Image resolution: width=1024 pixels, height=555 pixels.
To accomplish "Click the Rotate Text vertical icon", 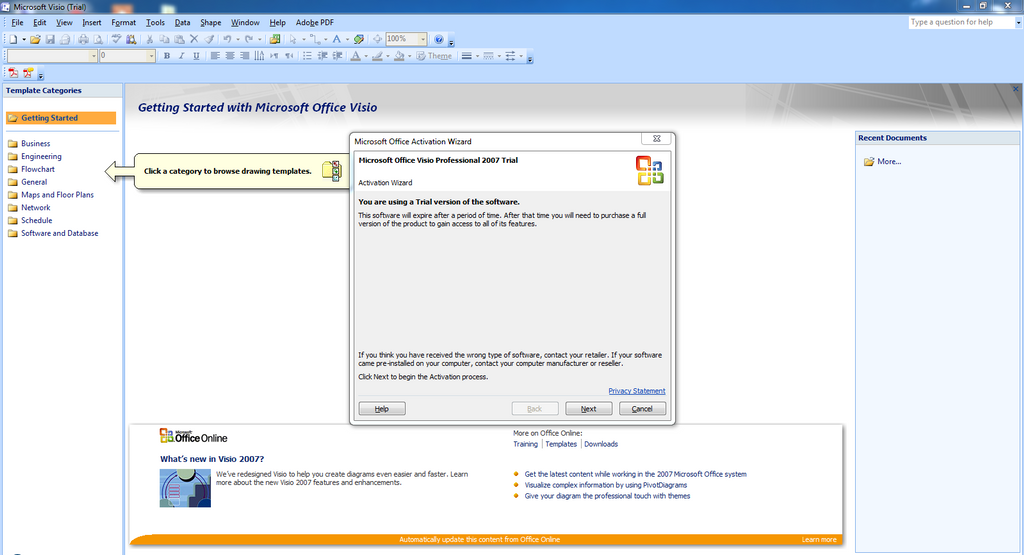I will [x=259, y=56].
